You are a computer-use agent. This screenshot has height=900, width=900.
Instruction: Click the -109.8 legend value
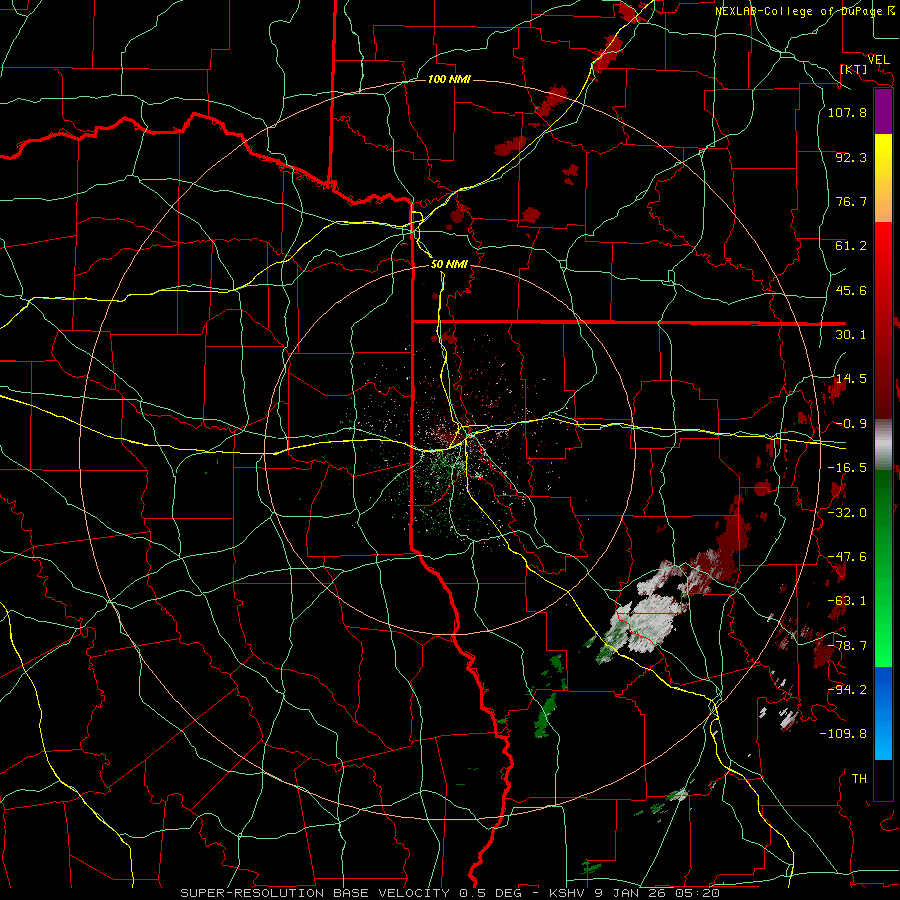click(843, 734)
